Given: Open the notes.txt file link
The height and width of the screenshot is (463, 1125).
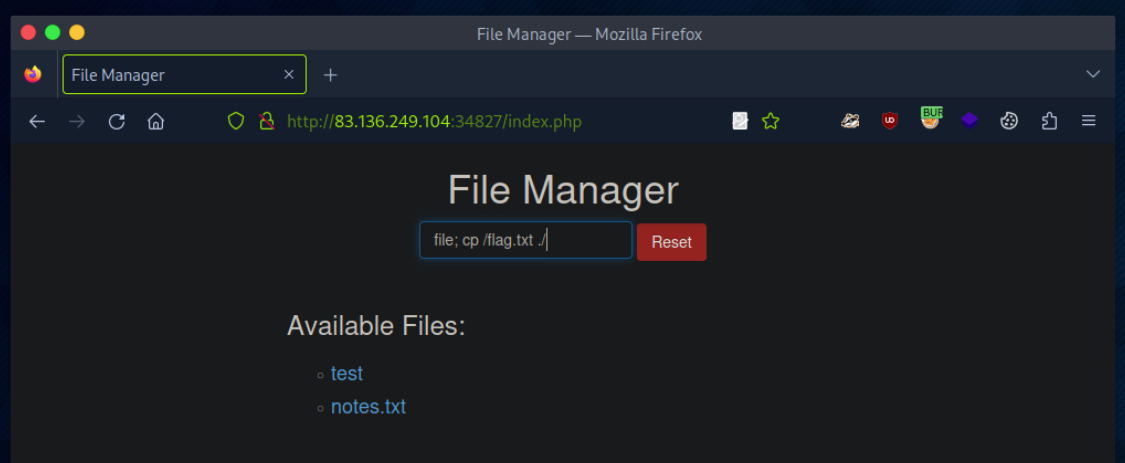Looking at the screenshot, I should pos(368,407).
